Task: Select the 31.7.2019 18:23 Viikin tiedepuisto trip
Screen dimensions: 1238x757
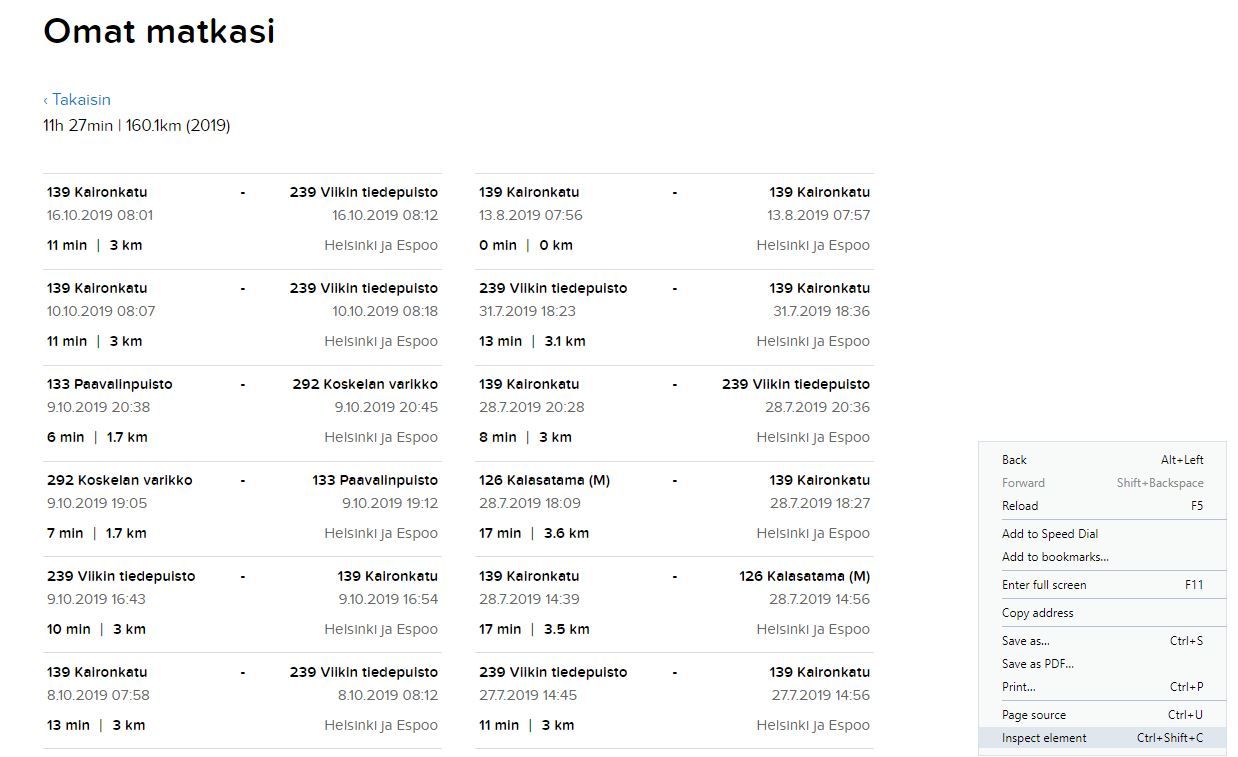Action: pyautogui.click(x=674, y=317)
